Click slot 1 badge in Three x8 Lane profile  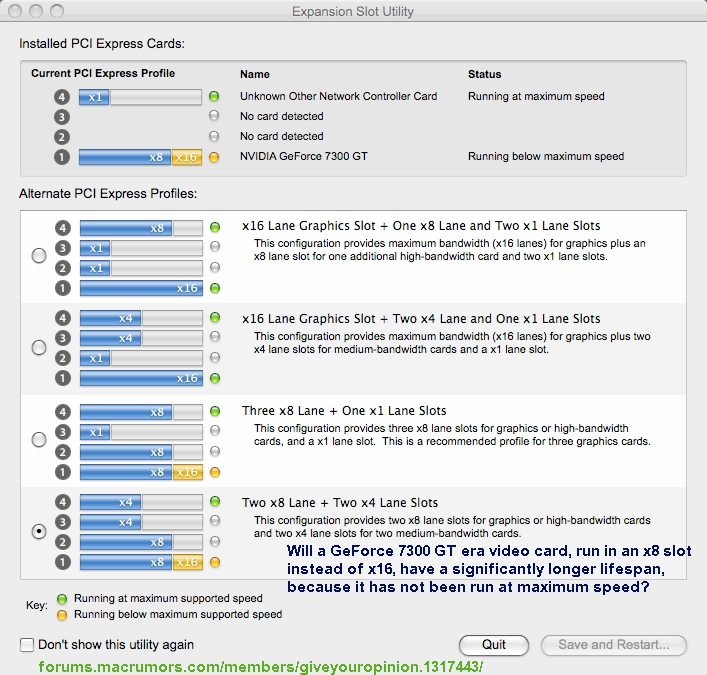click(63, 472)
